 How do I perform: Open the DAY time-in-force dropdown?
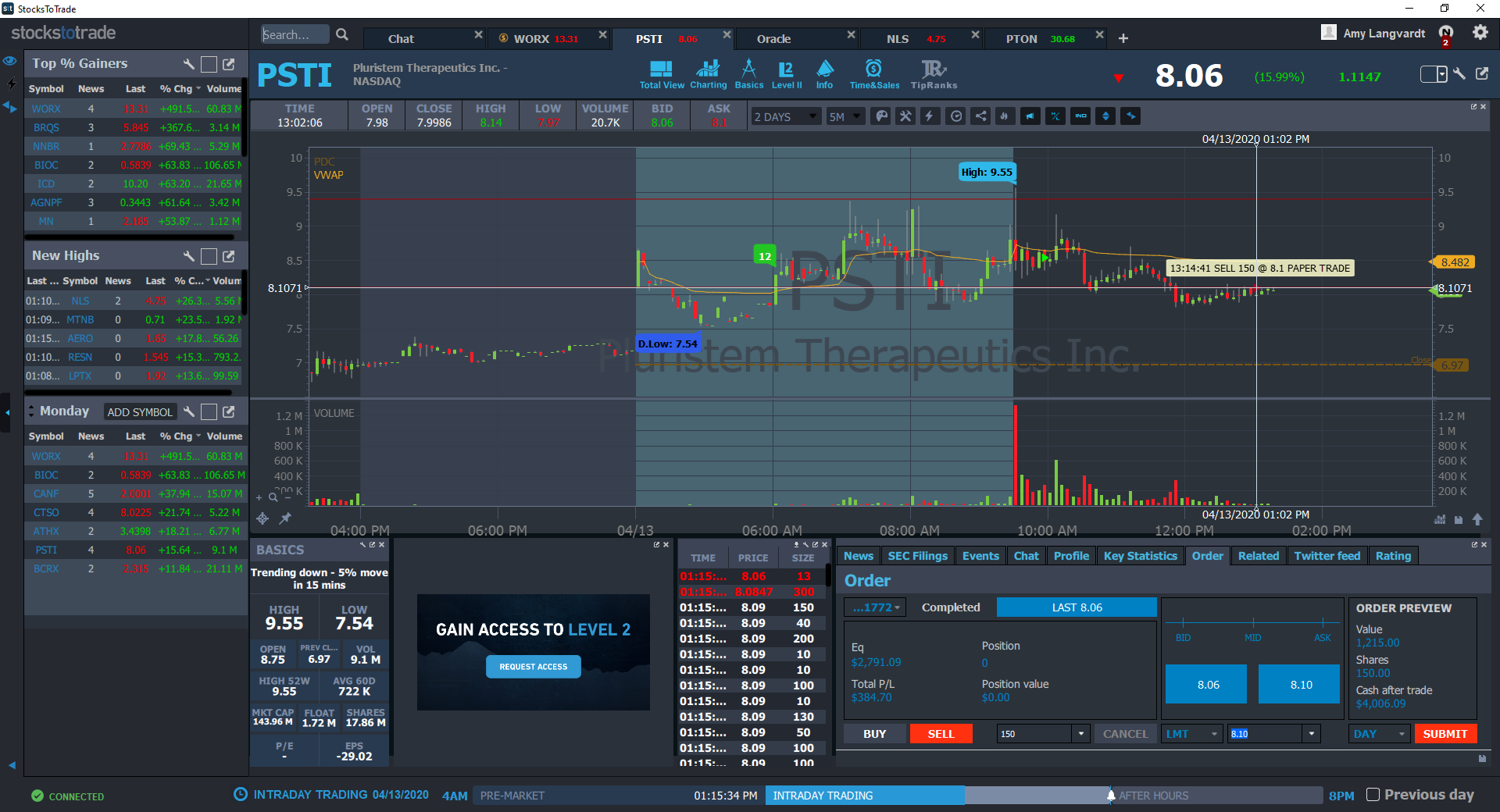tap(1380, 734)
